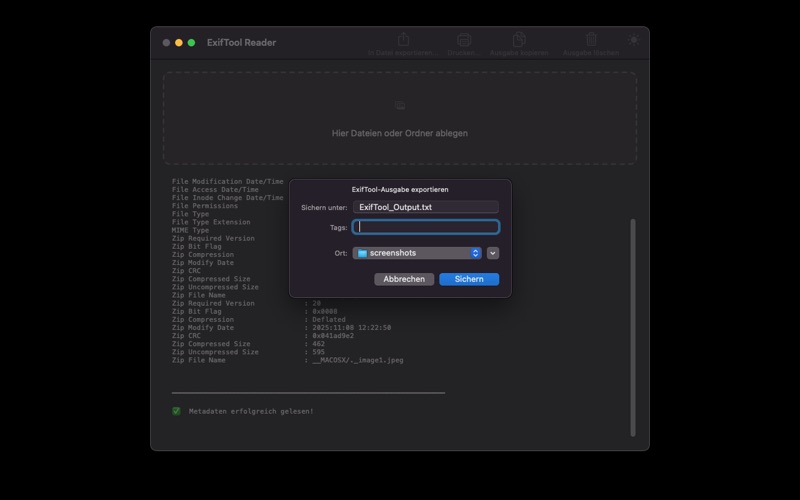Click the date value "2025:11:08 12:22:50"
The width and height of the screenshot is (800, 500).
[352, 328]
